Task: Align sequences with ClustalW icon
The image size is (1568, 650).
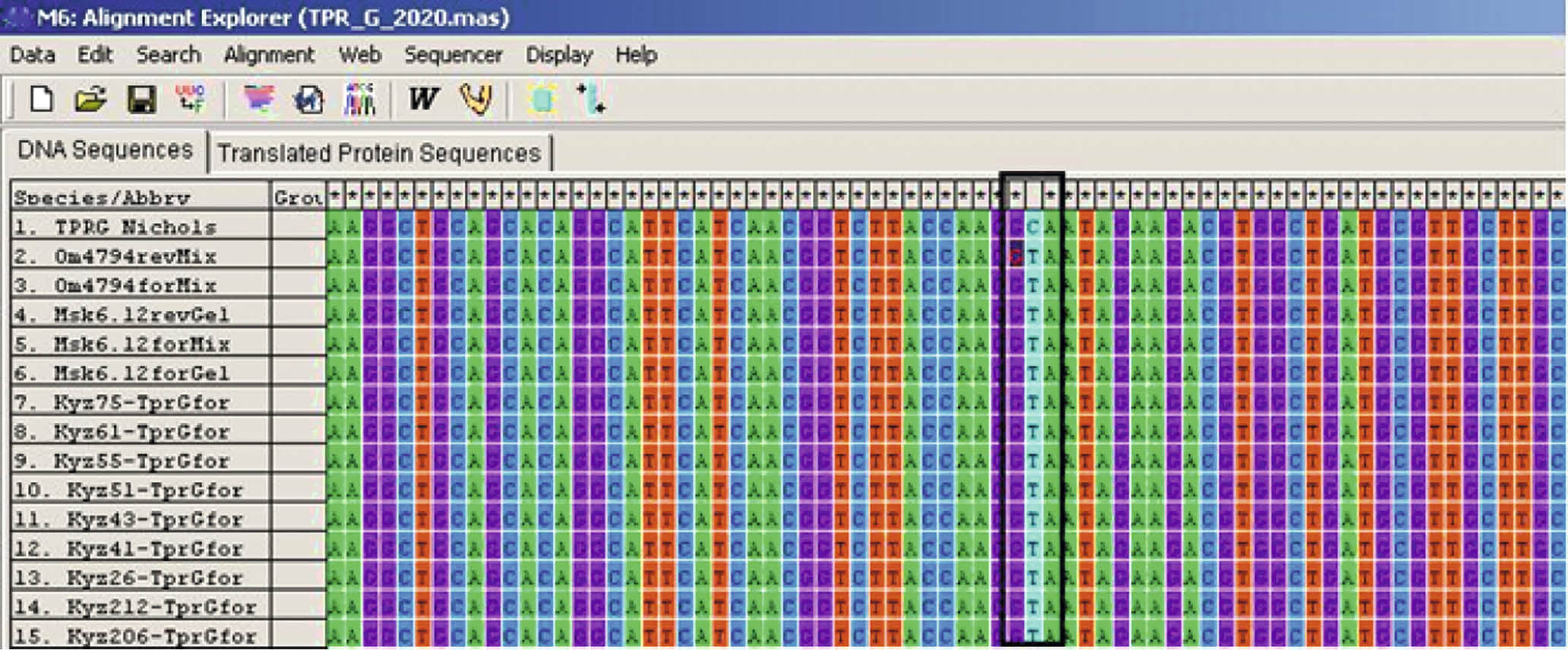Action: [423, 99]
